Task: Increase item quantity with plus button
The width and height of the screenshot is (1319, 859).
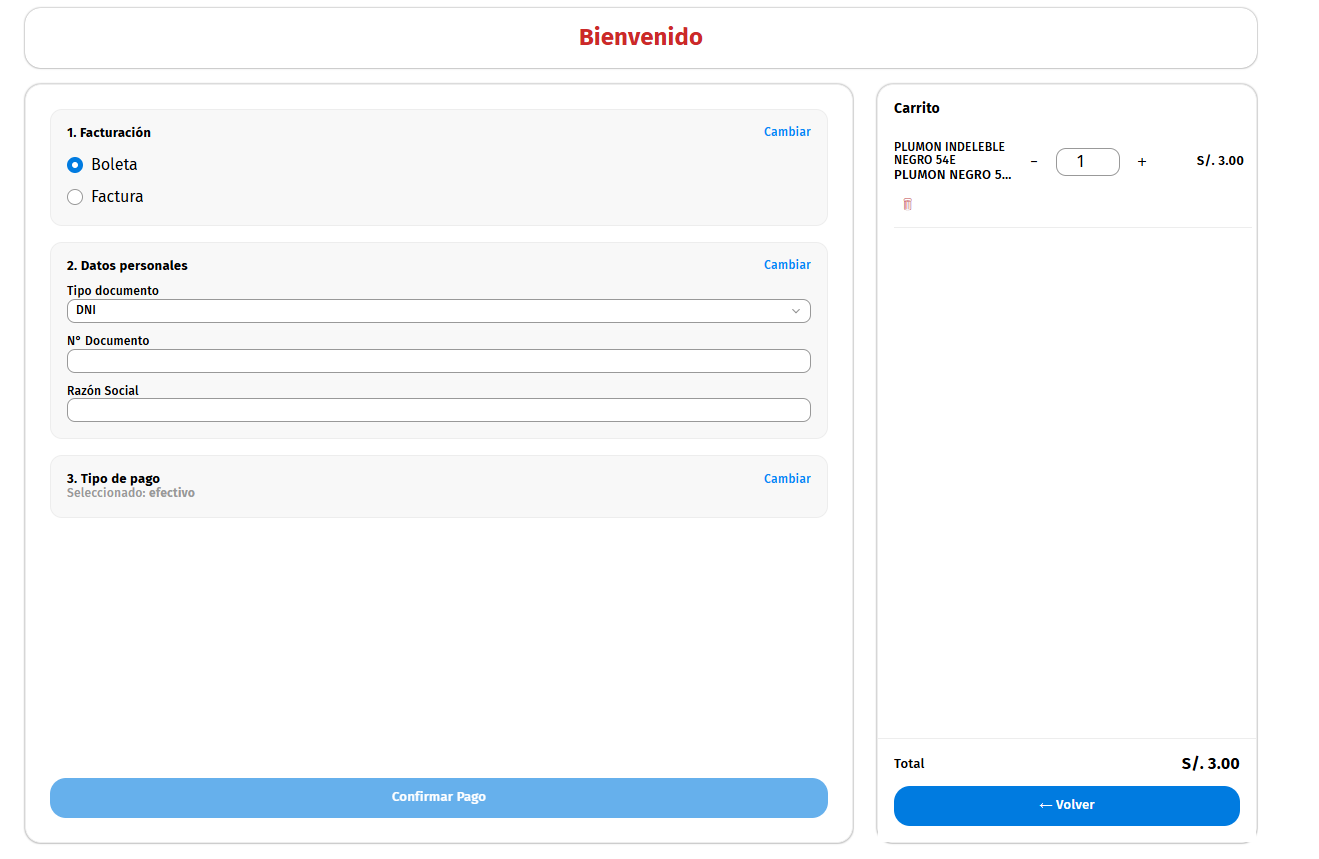Action: [x=1142, y=162]
